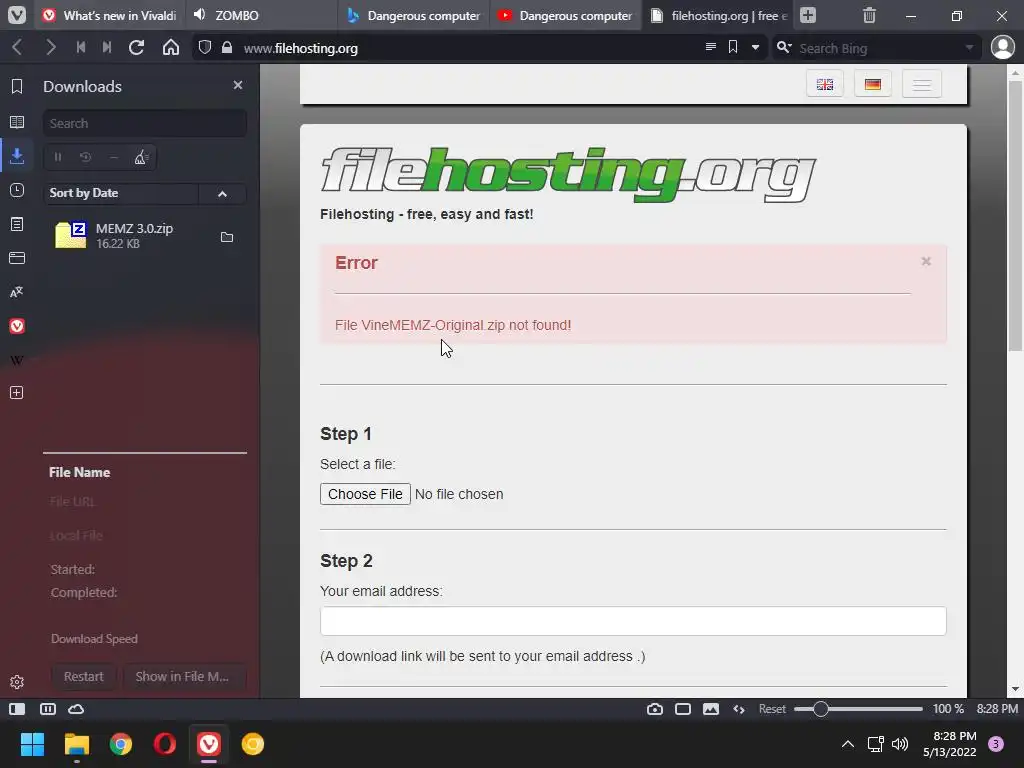
Task: Open the Notes panel
Action: point(17,224)
